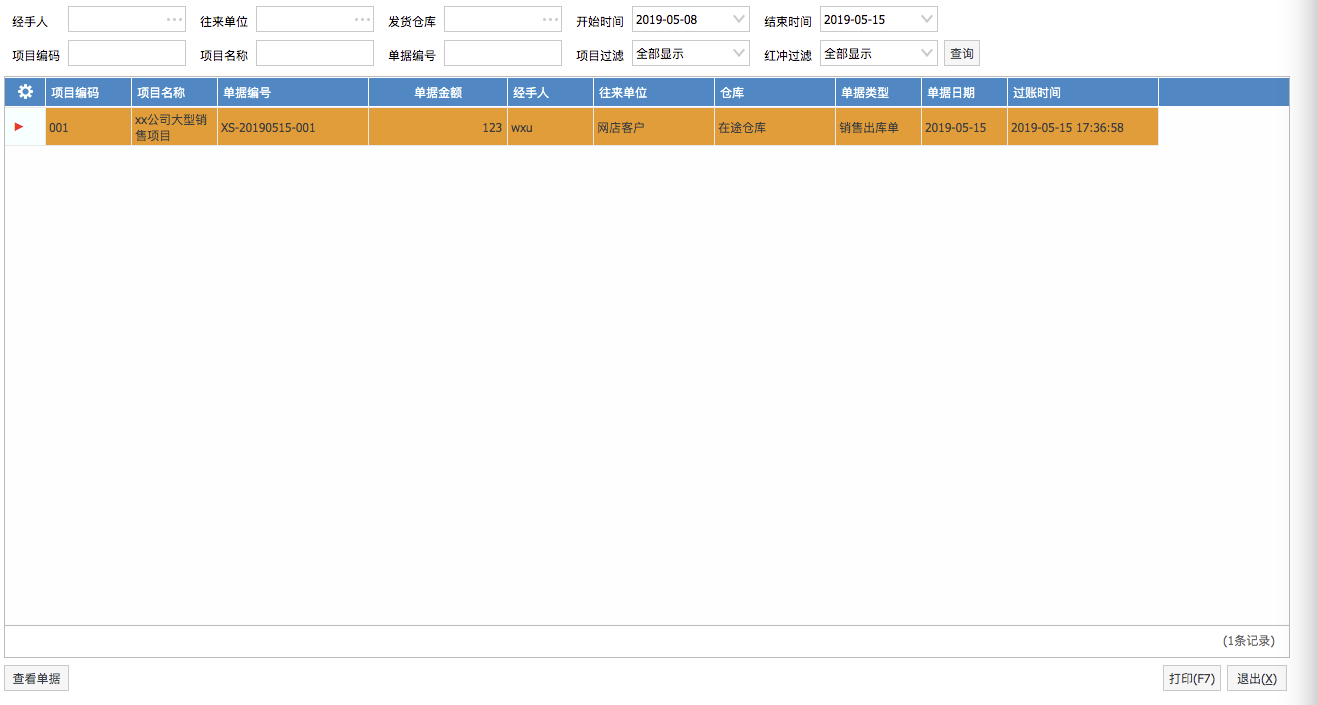Sort by the 单据日期 column header
The width and height of the screenshot is (1318, 705).
pyautogui.click(x=964, y=92)
